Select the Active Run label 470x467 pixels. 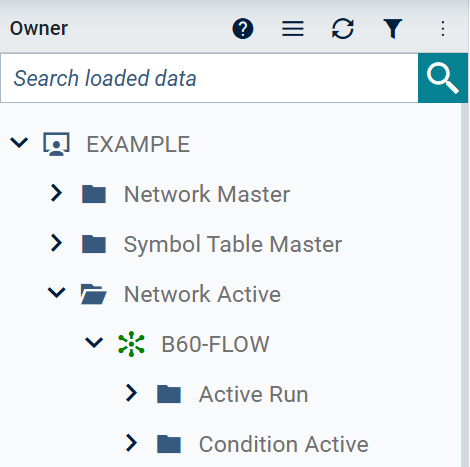click(x=253, y=394)
